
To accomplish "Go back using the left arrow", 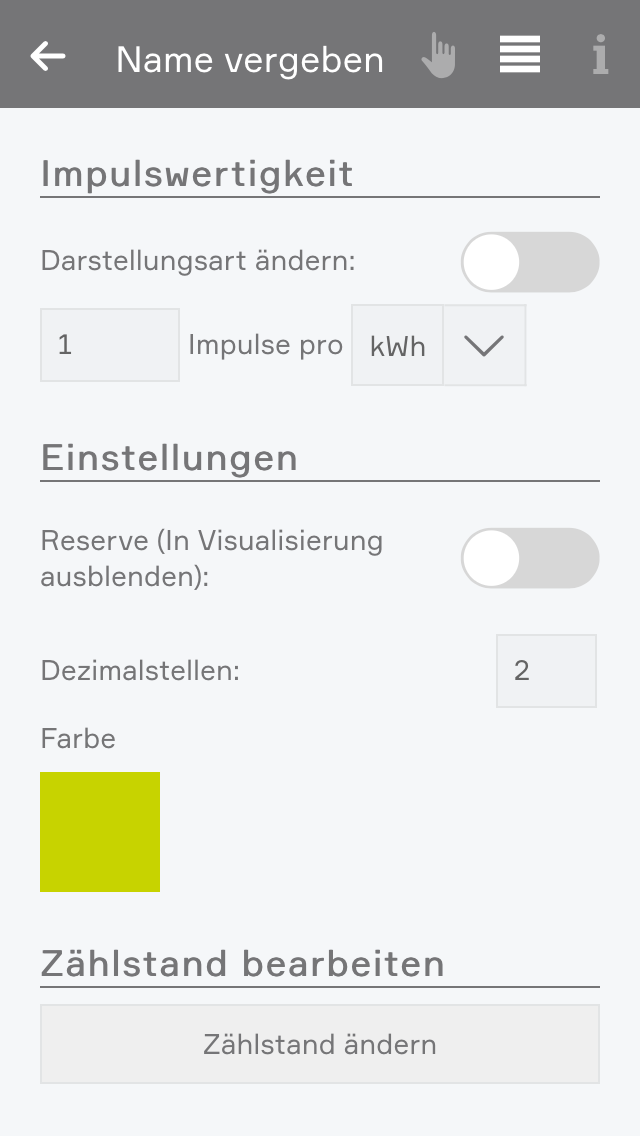I will pyautogui.click(x=48, y=57).
